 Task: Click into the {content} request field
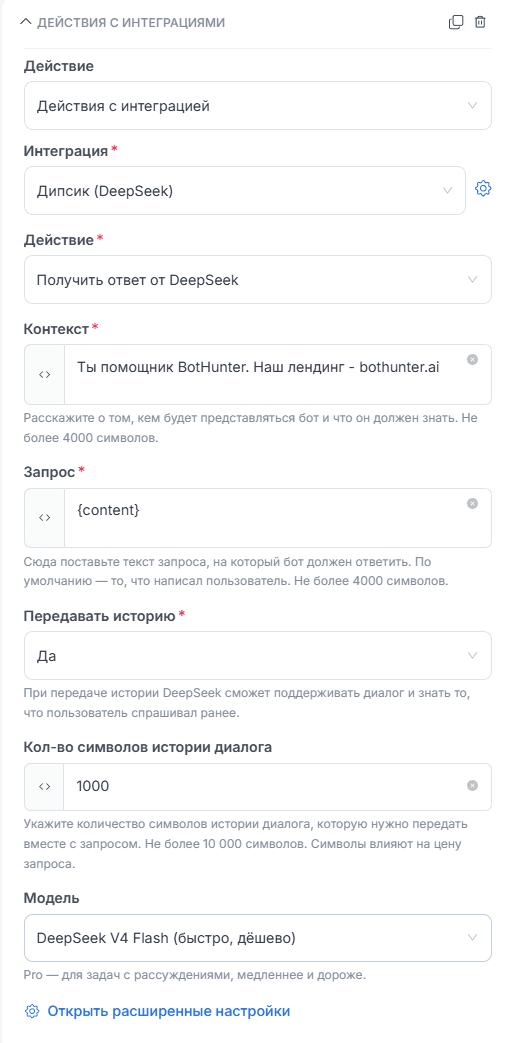(265, 518)
